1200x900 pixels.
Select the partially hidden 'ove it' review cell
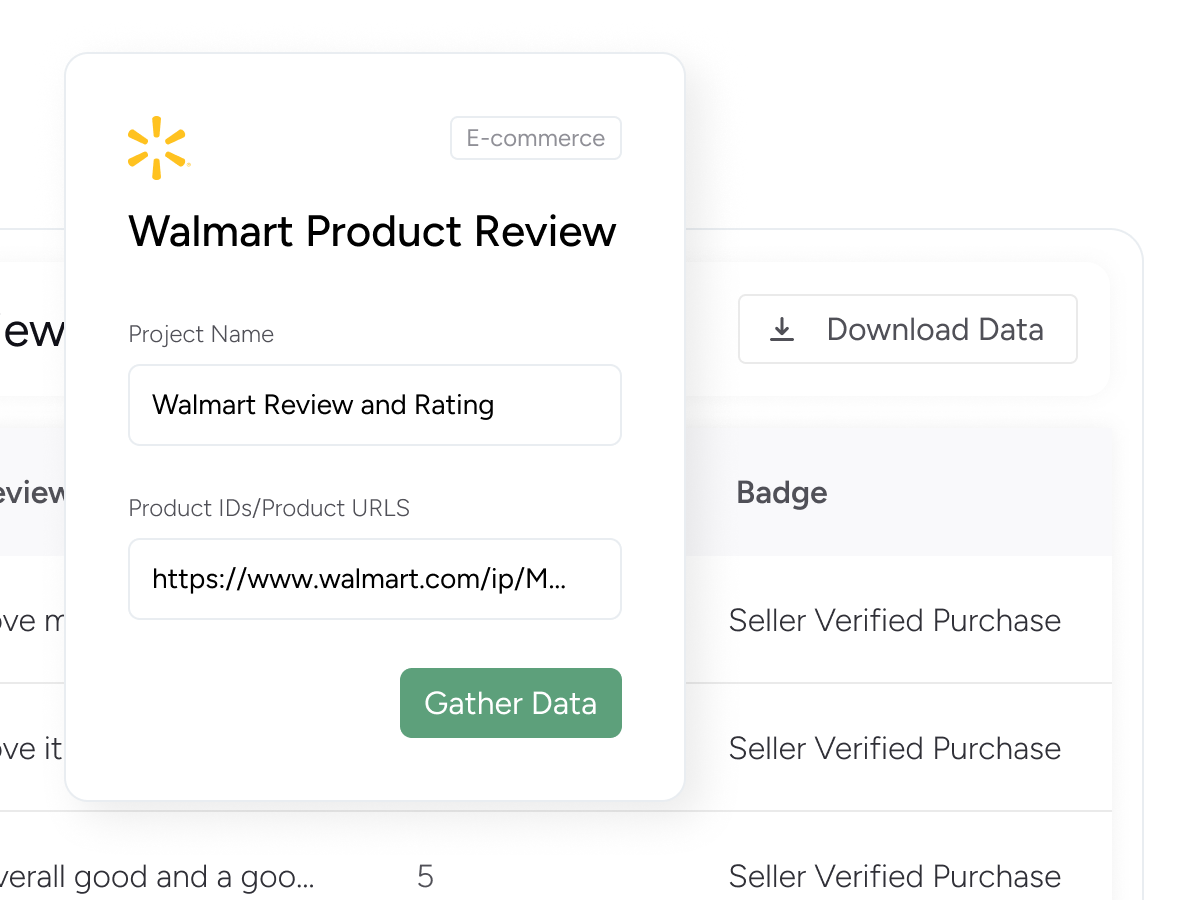[32, 748]
